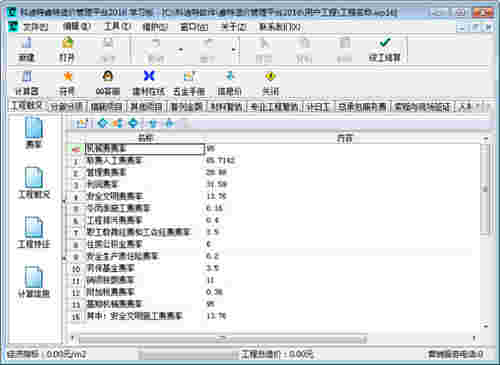Click the paste toolbar icon
500x365 pixels.
(344, 49)
